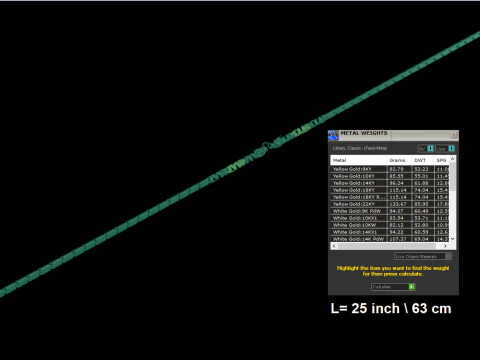Click the 82.79 grams cell

pos(399,169)
